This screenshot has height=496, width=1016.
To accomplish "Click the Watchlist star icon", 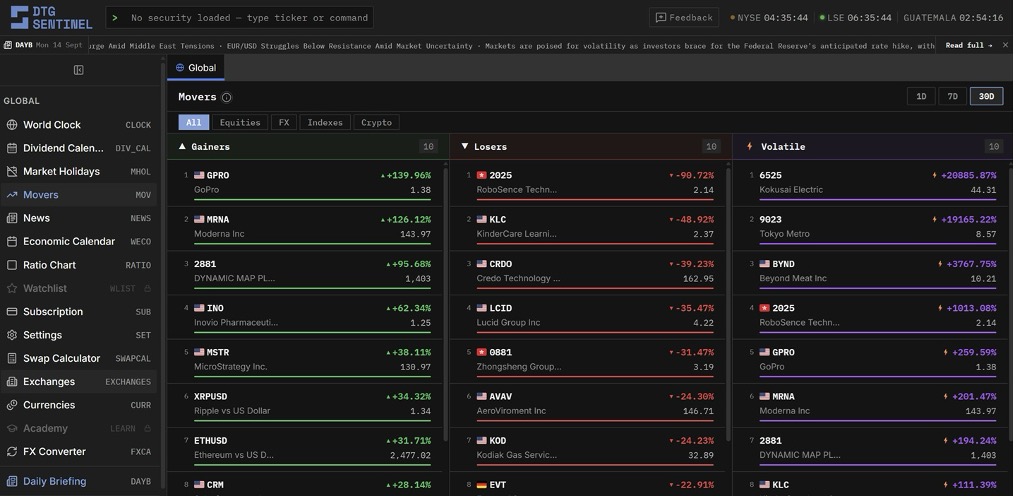I will coord(12,288).
